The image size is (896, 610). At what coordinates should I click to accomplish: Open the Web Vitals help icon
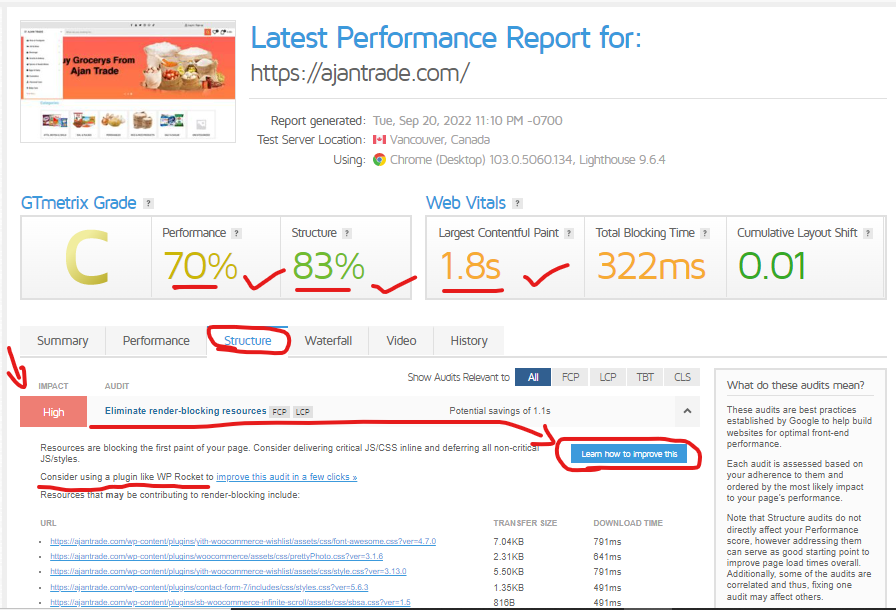point(517,203)
